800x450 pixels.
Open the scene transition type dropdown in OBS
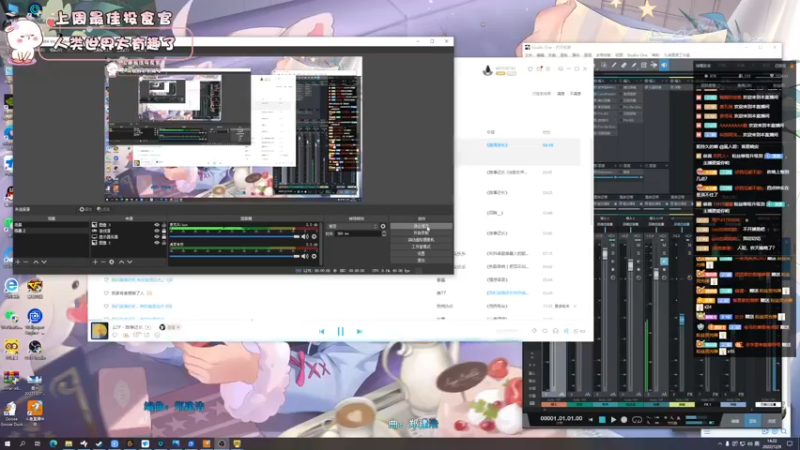point(353,226)
